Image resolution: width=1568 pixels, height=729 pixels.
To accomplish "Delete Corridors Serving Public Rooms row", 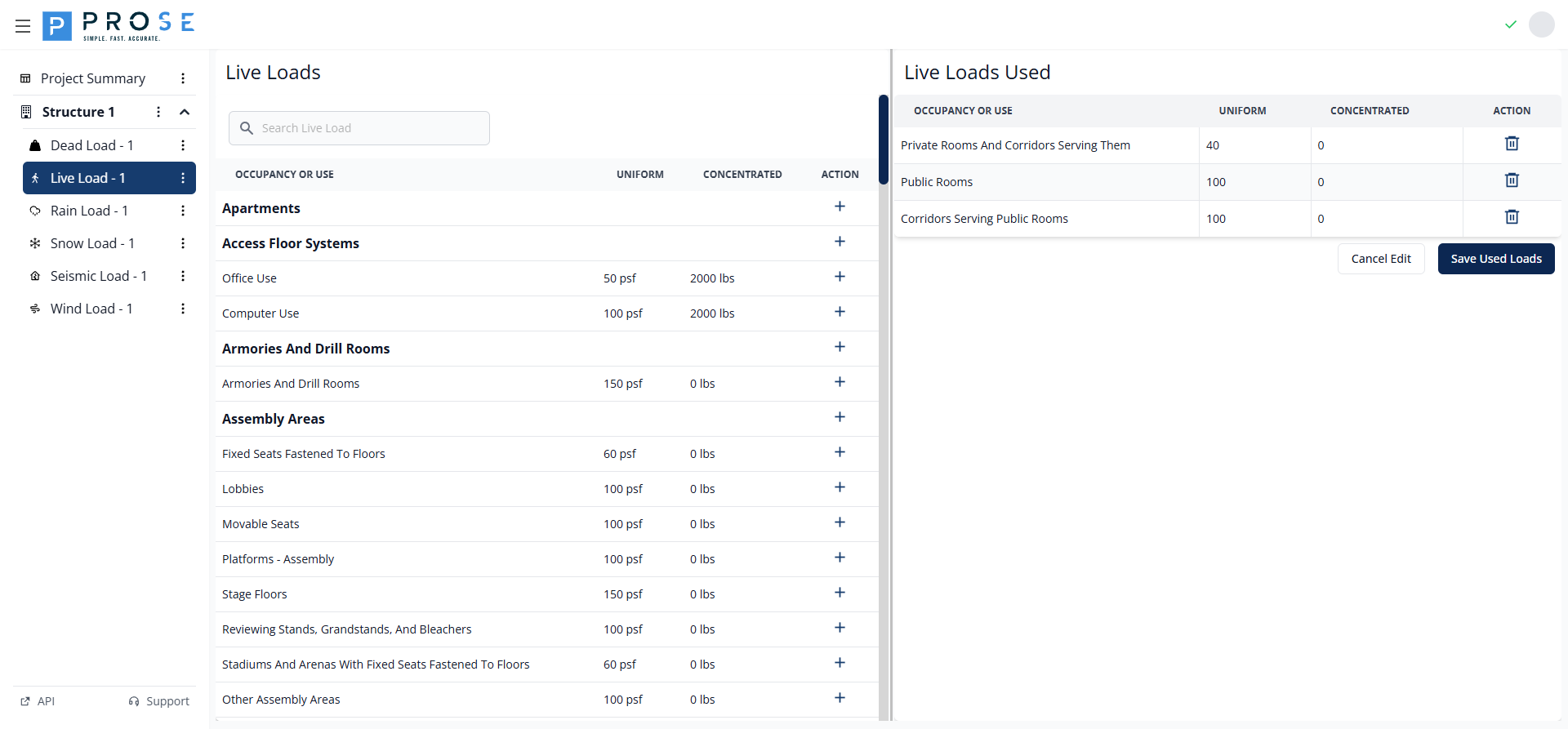I will [x=1512, y=217].
